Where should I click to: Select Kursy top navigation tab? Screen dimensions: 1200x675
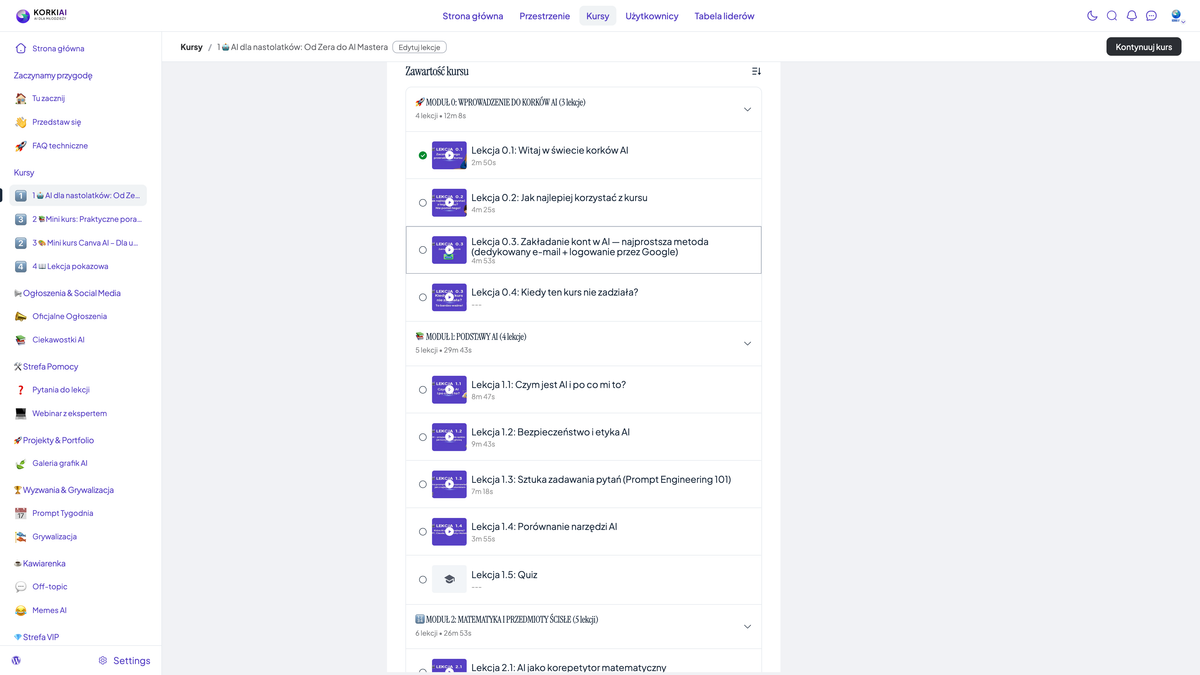pyautogui.click(x=598, y=16)
